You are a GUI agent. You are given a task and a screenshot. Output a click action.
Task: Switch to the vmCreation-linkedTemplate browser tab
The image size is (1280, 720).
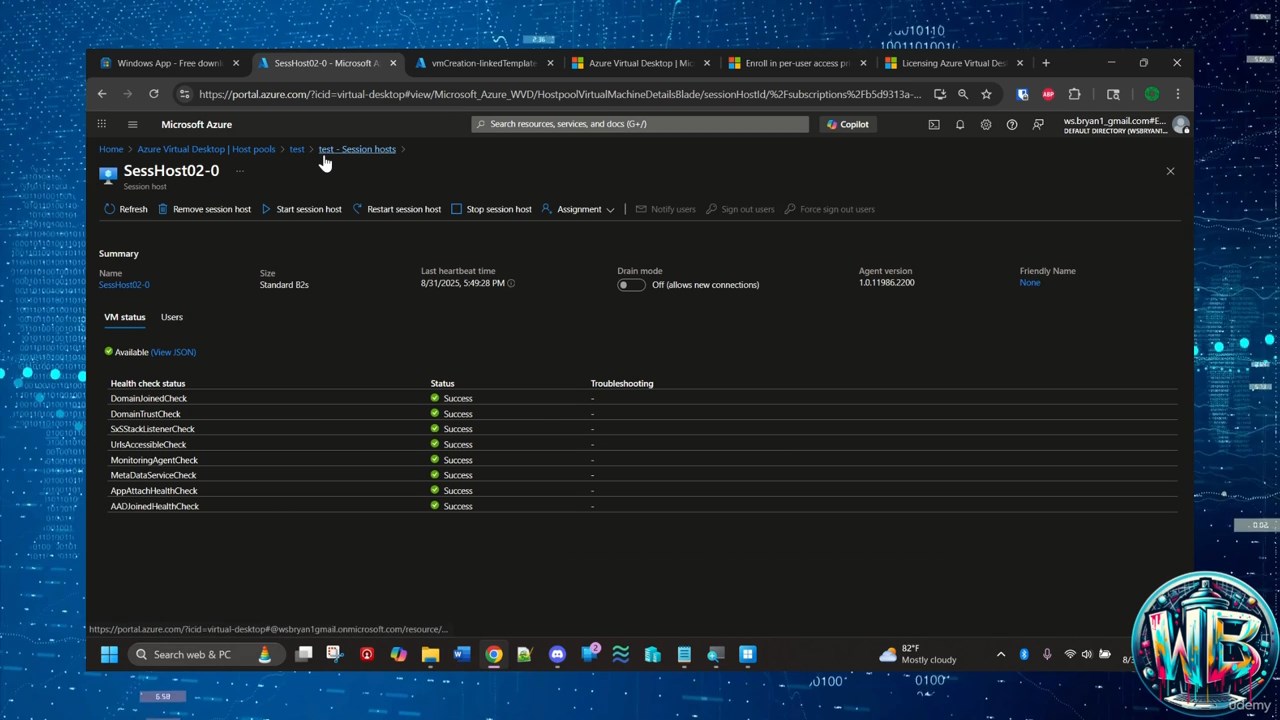[484, 63]
